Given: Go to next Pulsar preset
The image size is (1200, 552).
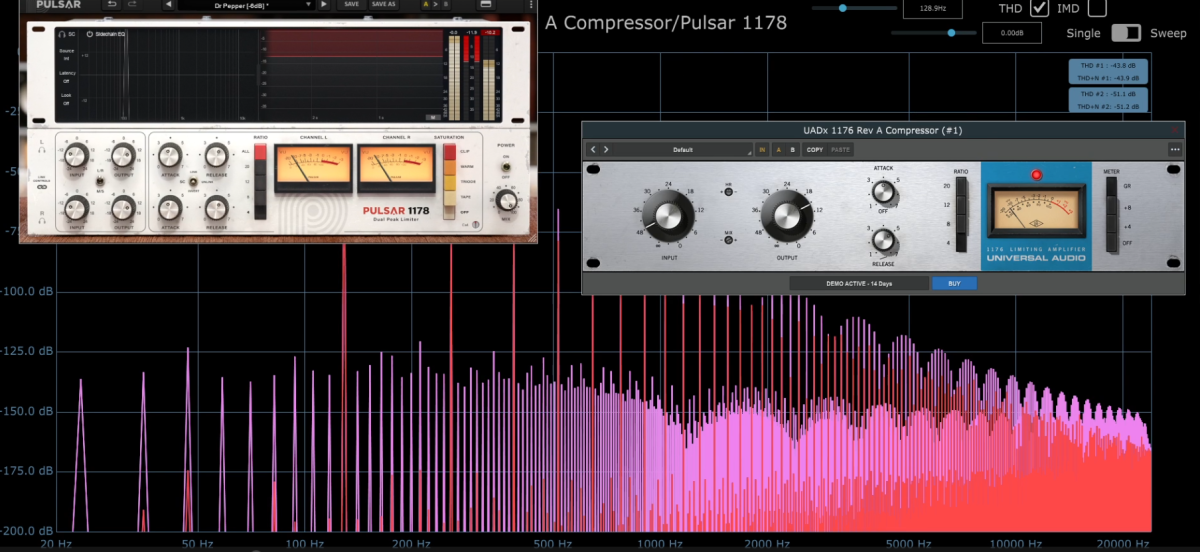Looking at the screenshot, I should coord(323,4).
